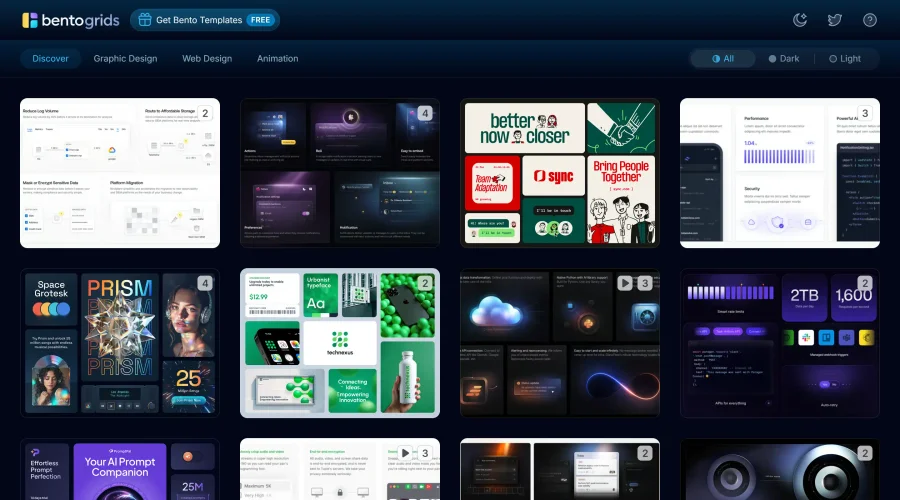Toggle dark mode moon icon
Screen dimensions: 900x500
(800, 20)
